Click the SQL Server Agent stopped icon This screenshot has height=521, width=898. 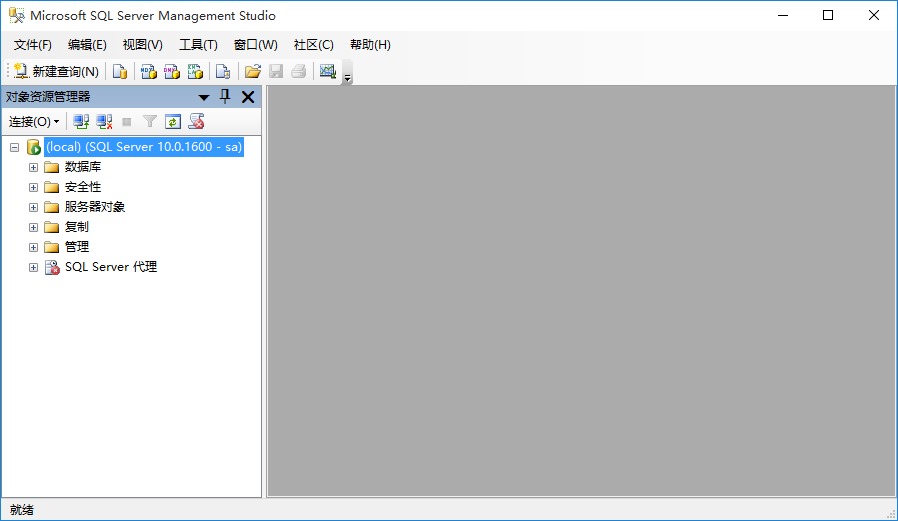pyautogui.click(x=52, y=267)
